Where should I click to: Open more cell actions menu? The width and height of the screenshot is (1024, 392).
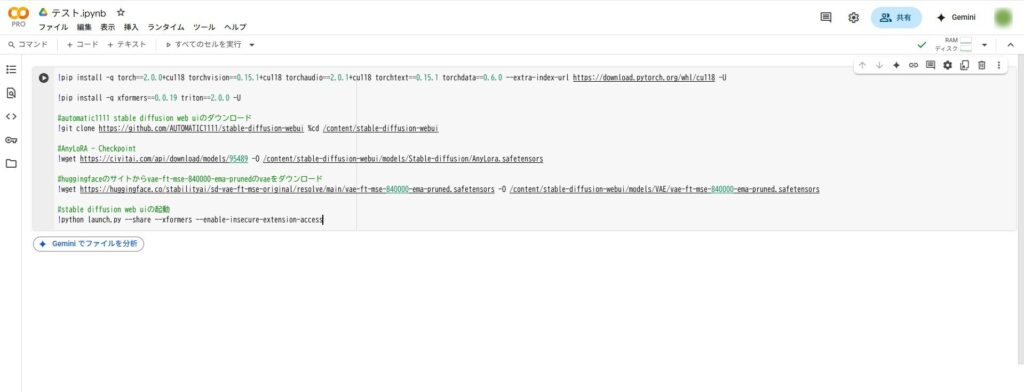998,65
